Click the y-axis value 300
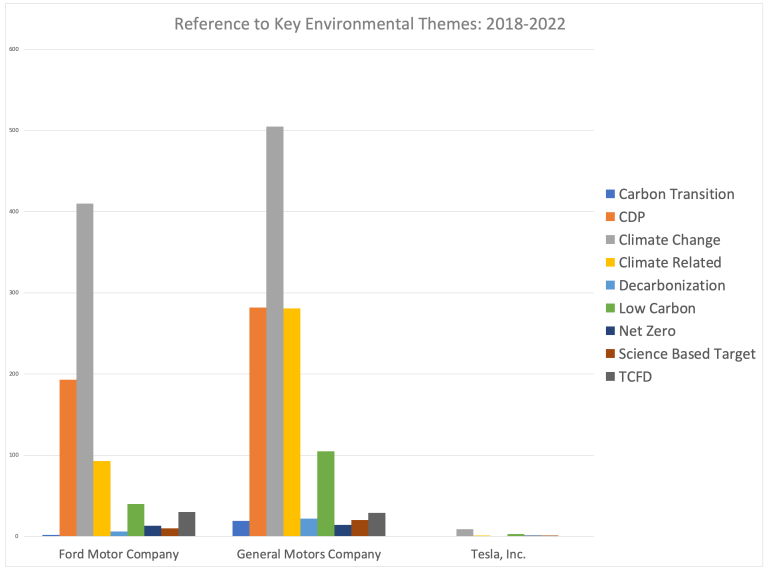The image size is (768, 571). (x=14, y=293)
